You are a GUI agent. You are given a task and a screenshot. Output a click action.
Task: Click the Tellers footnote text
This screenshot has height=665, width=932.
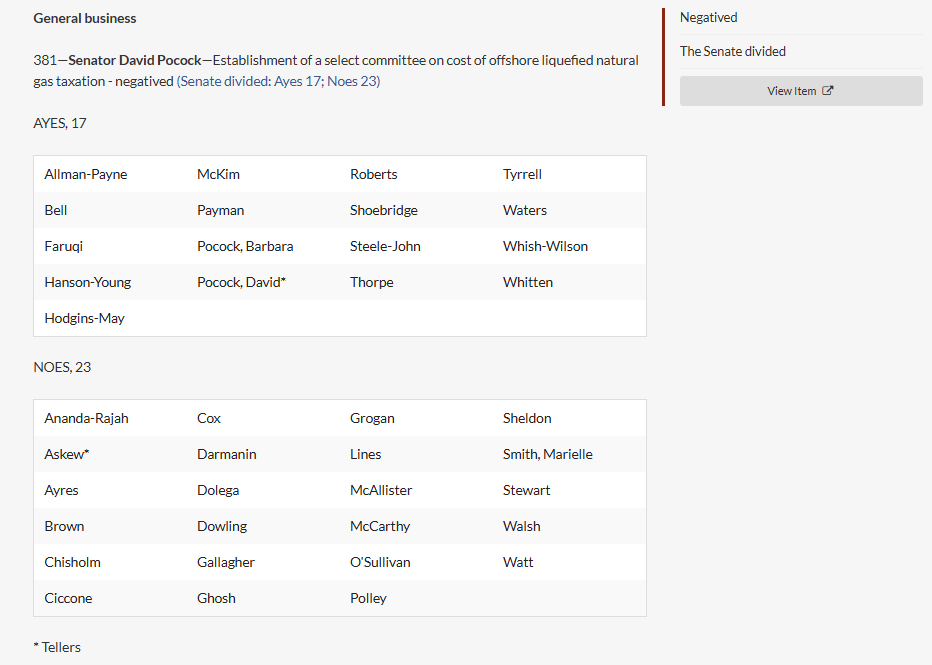click(x=57, y=647)
